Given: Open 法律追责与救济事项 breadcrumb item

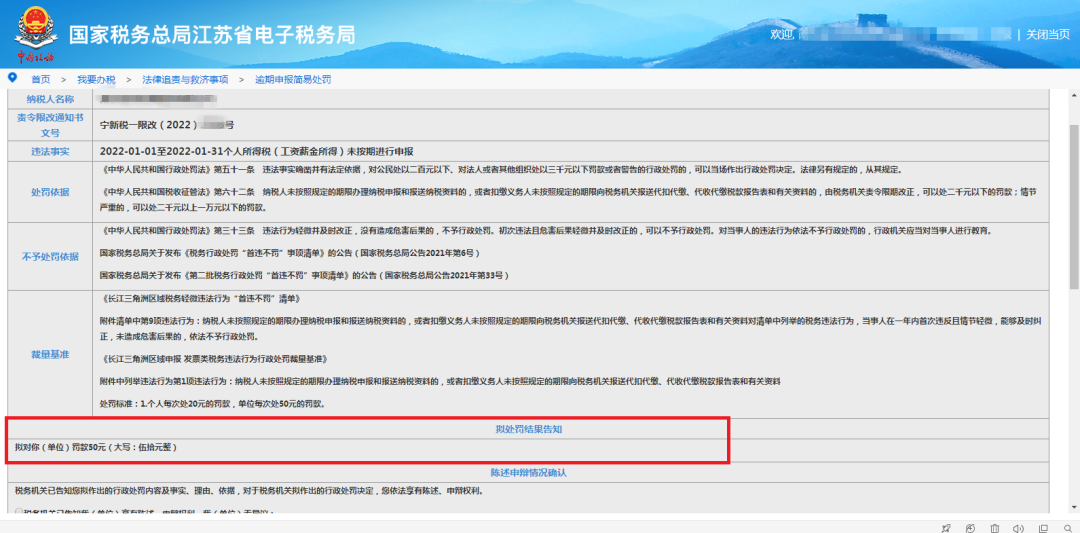Looking at the screenshot, I should click(185, 80).
